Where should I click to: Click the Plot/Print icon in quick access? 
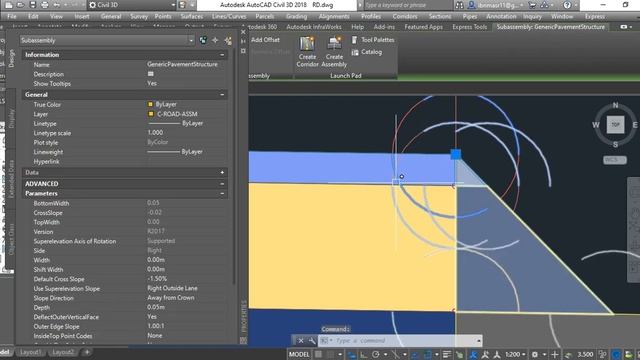[44, 5]
